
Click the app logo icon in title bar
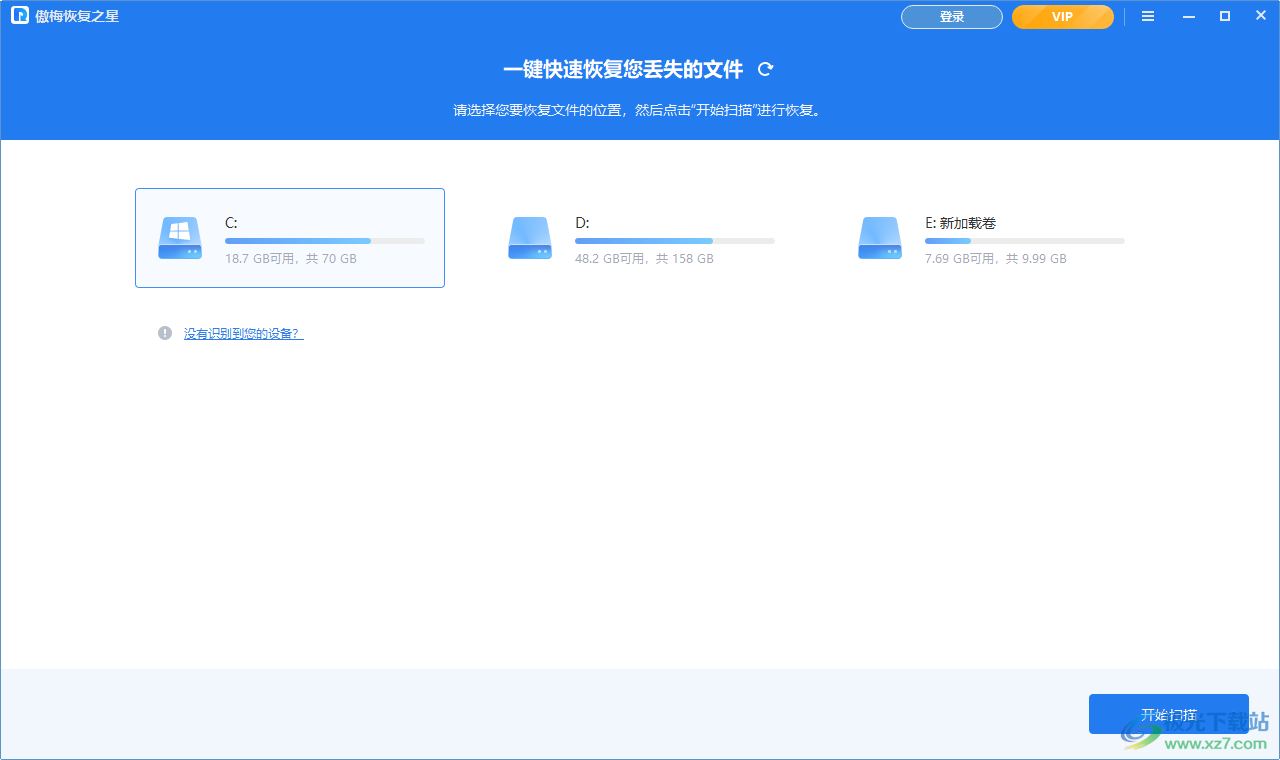[x=20, y=16]
